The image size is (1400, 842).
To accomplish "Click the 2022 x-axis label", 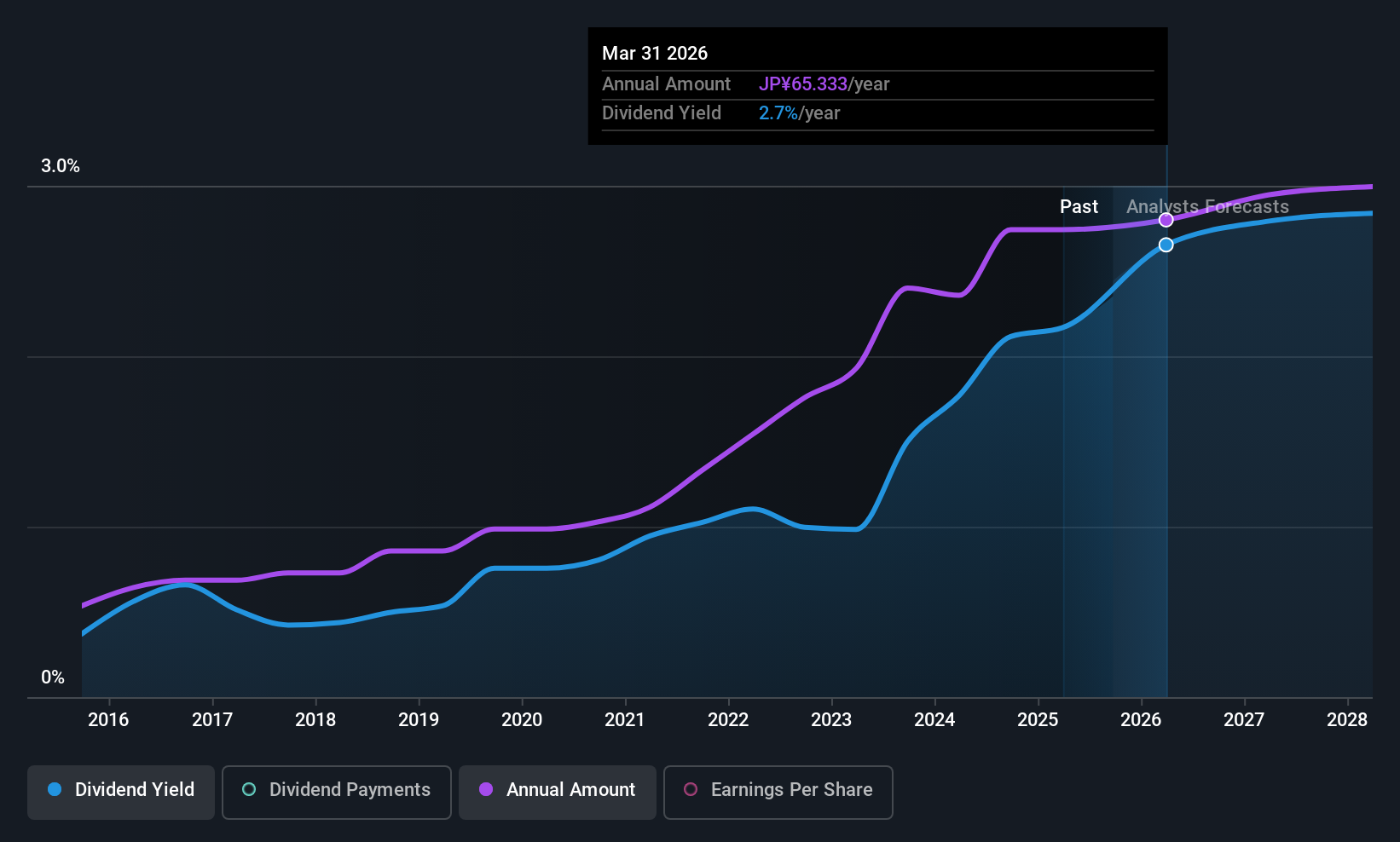I will (728, 720).
